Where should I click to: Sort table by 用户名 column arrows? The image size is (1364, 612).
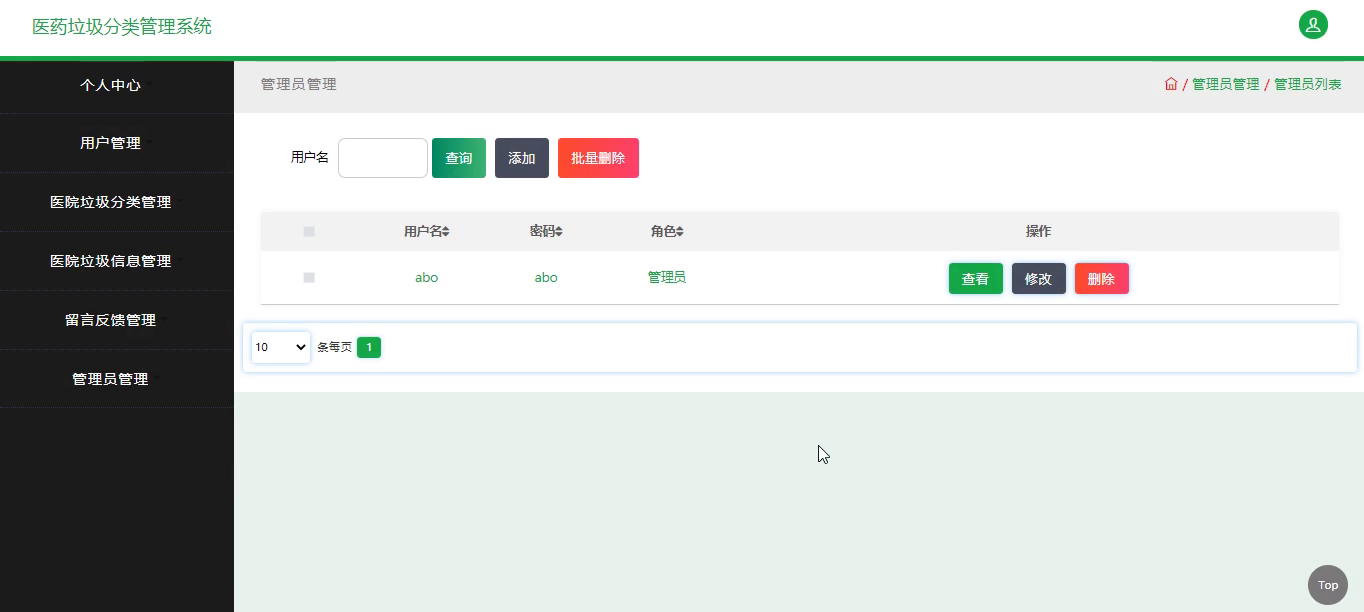446,232
